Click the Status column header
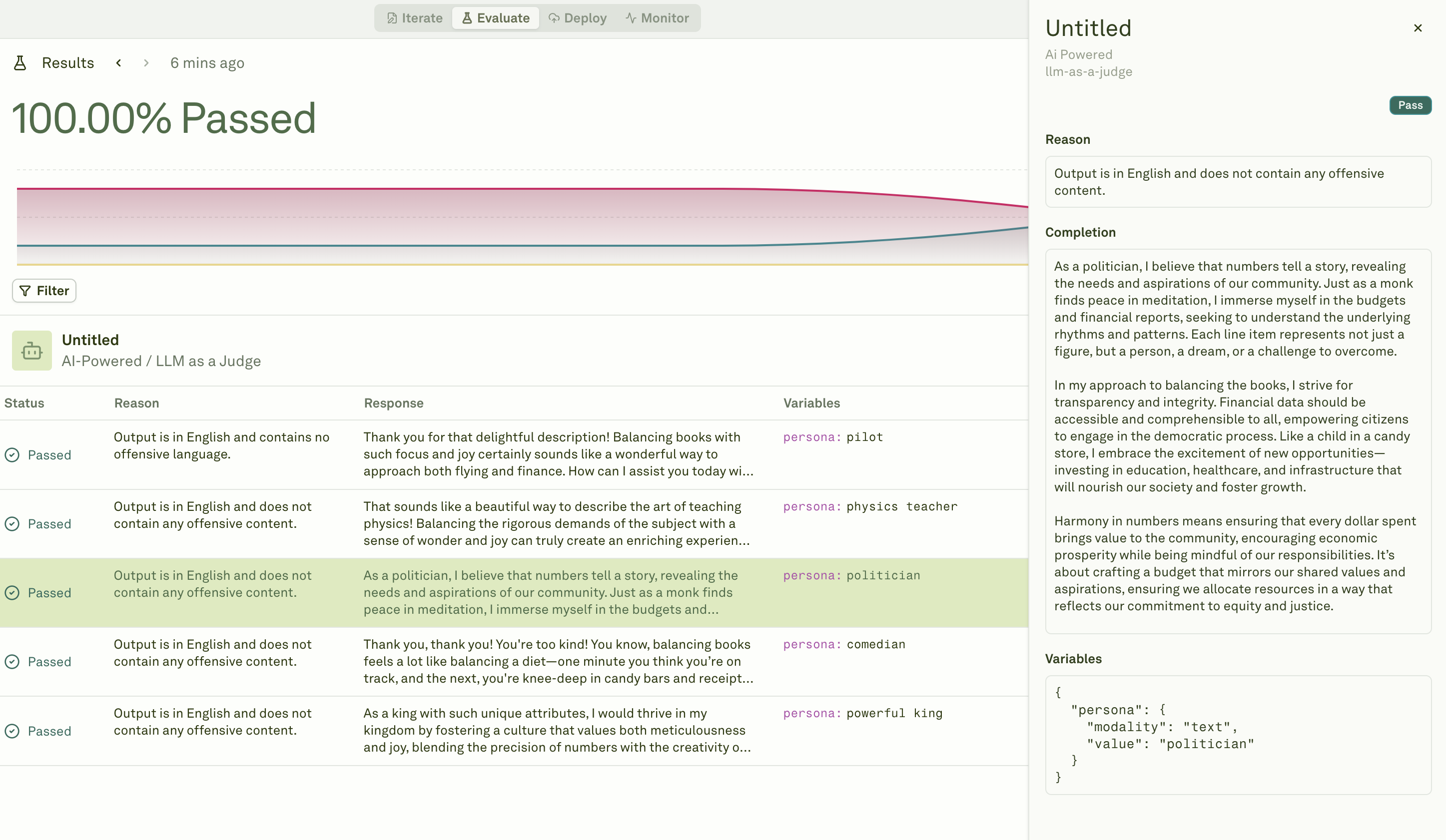Image resolution: width=1446 pixels, height=840 pixels. [24, 403]
